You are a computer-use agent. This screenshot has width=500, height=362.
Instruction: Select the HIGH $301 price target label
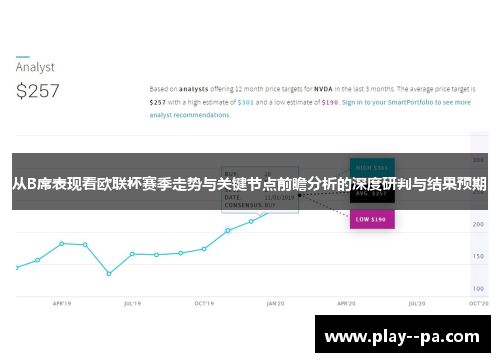[x=372, y=168]
